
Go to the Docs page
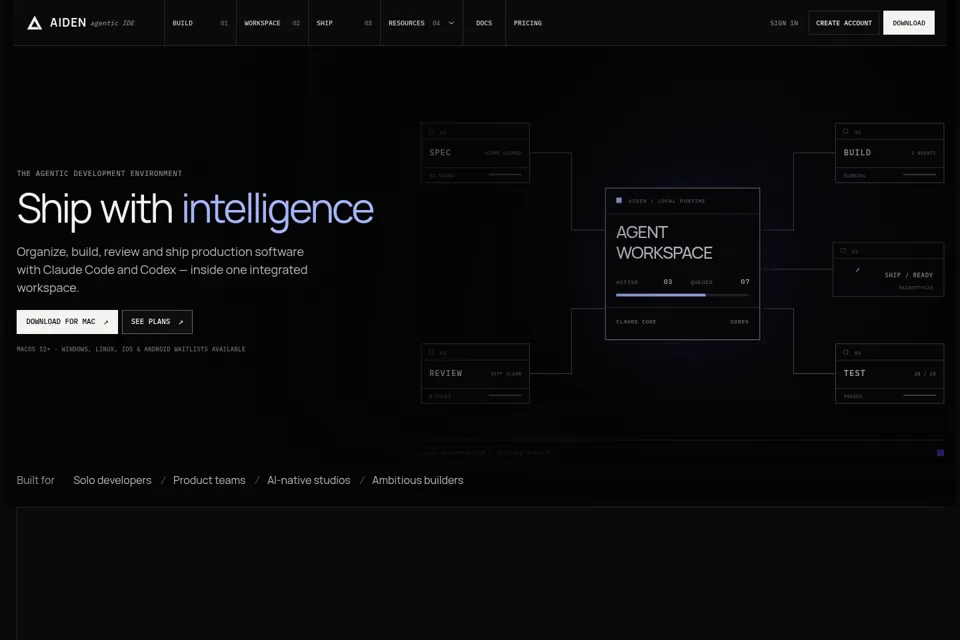[484, 23]
